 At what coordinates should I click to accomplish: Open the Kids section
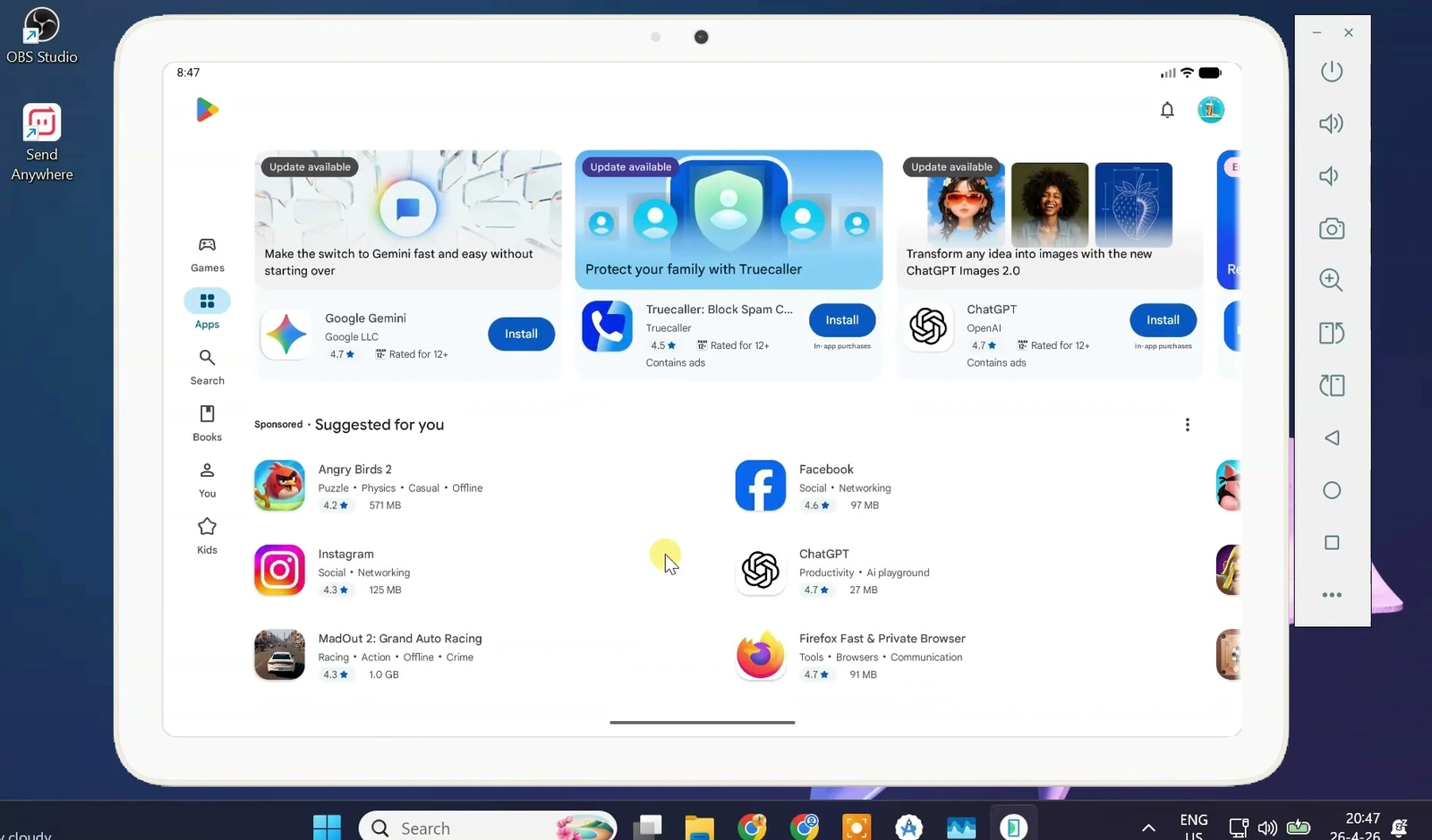click(x=207, y=536)
